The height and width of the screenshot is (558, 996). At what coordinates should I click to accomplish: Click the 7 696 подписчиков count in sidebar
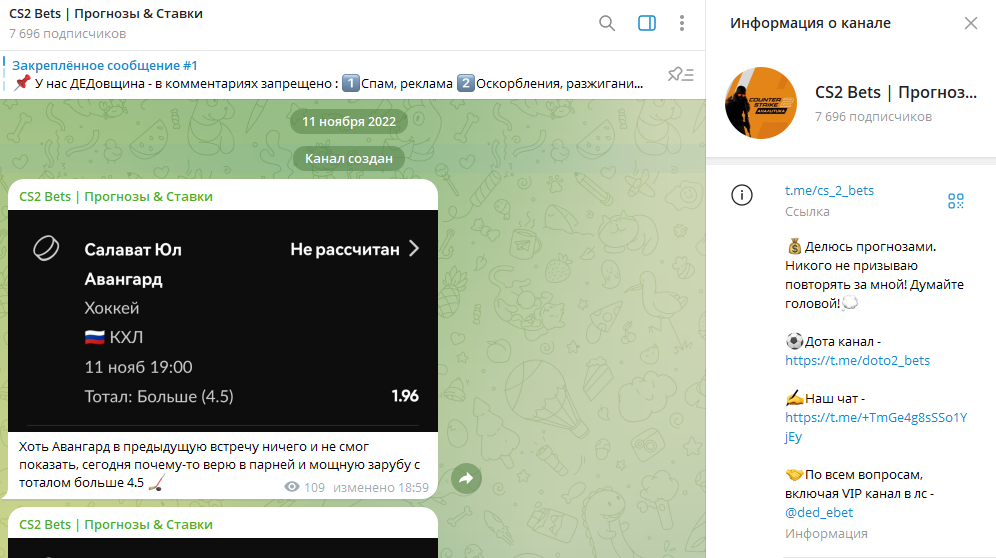click(x=873, y=117)
